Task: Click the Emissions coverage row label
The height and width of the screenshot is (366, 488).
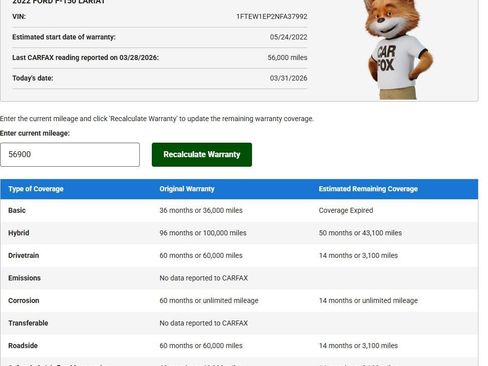Action: [24, 278]
